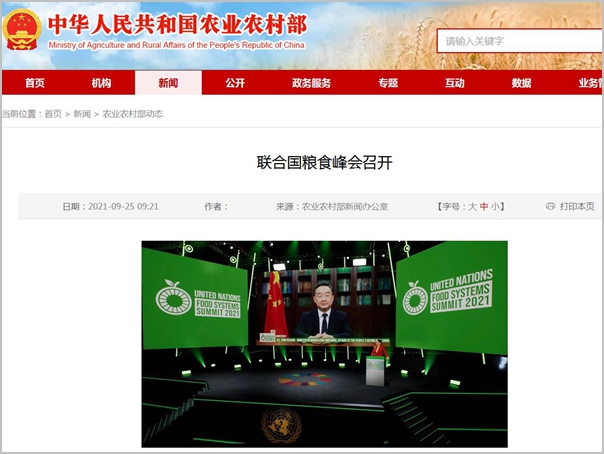Click 新闻 in the breadcrumb trail

[x=82, y=114]
